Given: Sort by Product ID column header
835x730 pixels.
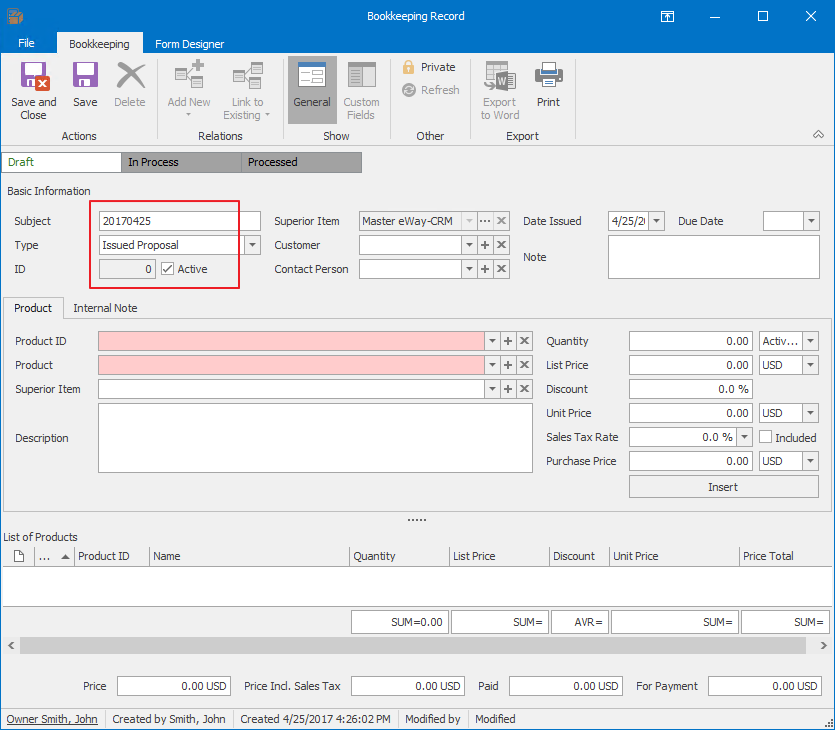Looking at the screenshot, I should [x=111, y=556].
